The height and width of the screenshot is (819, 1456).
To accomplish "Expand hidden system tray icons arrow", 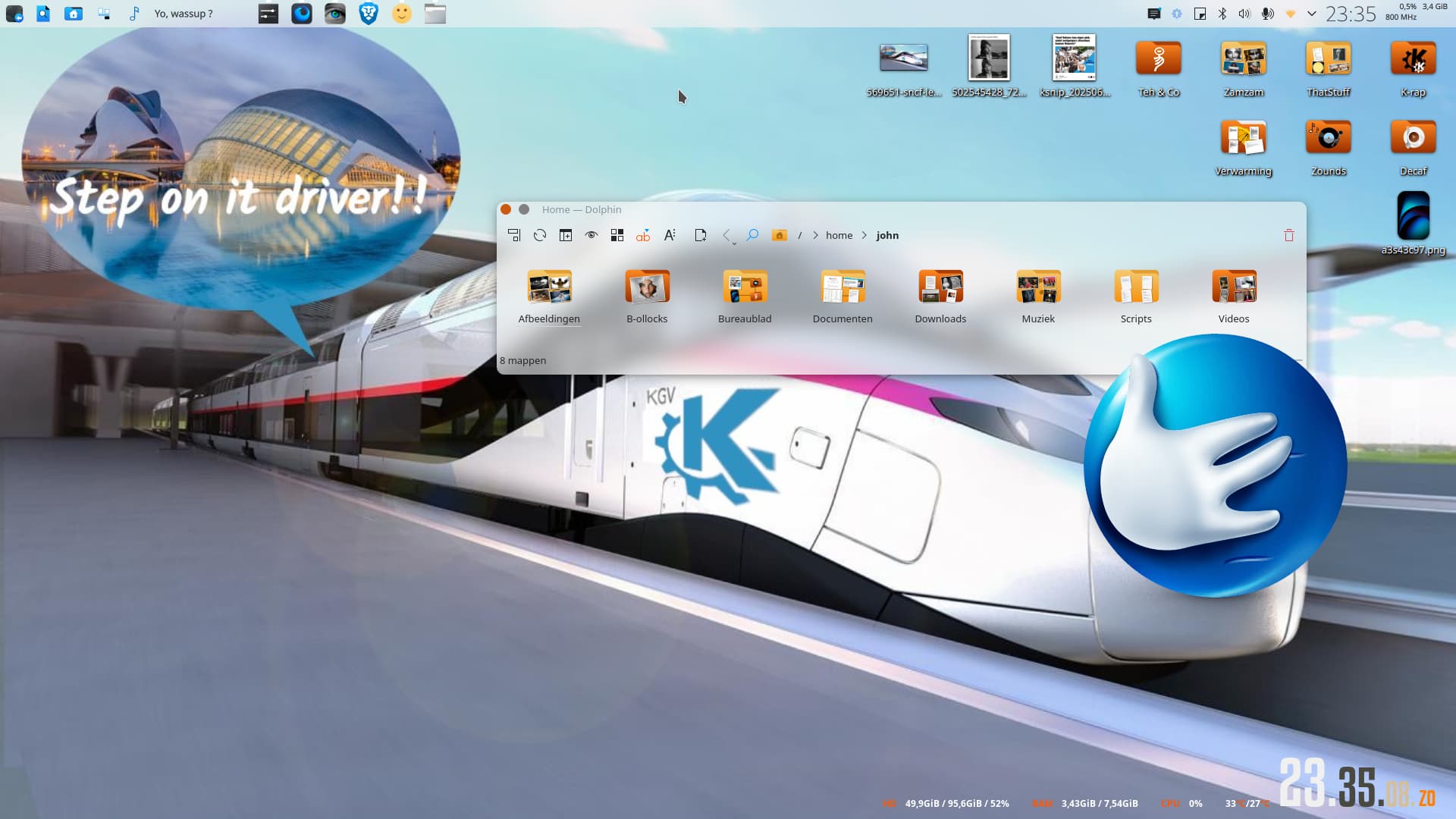I will tap(1312, 14).
